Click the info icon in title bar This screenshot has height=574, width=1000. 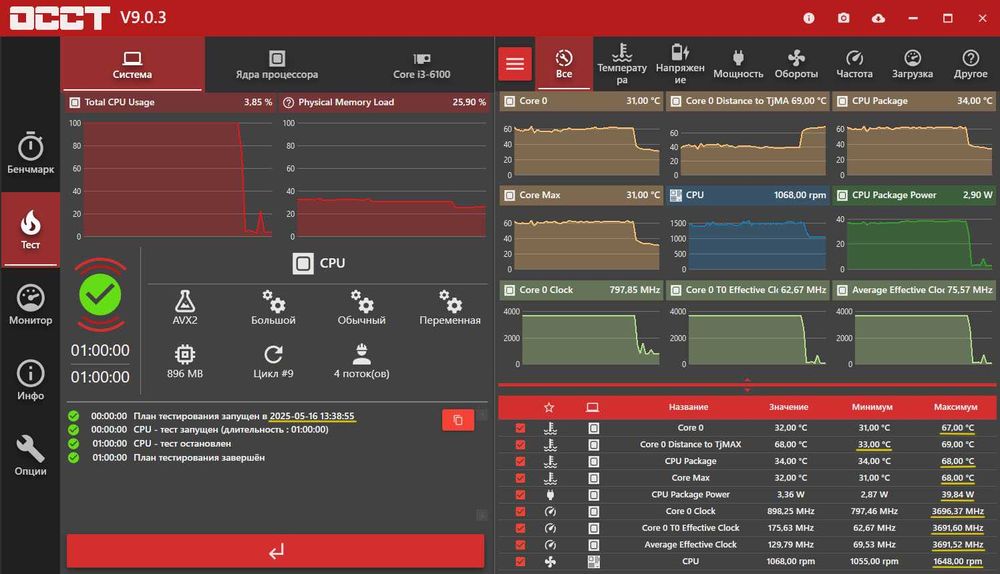809,18
